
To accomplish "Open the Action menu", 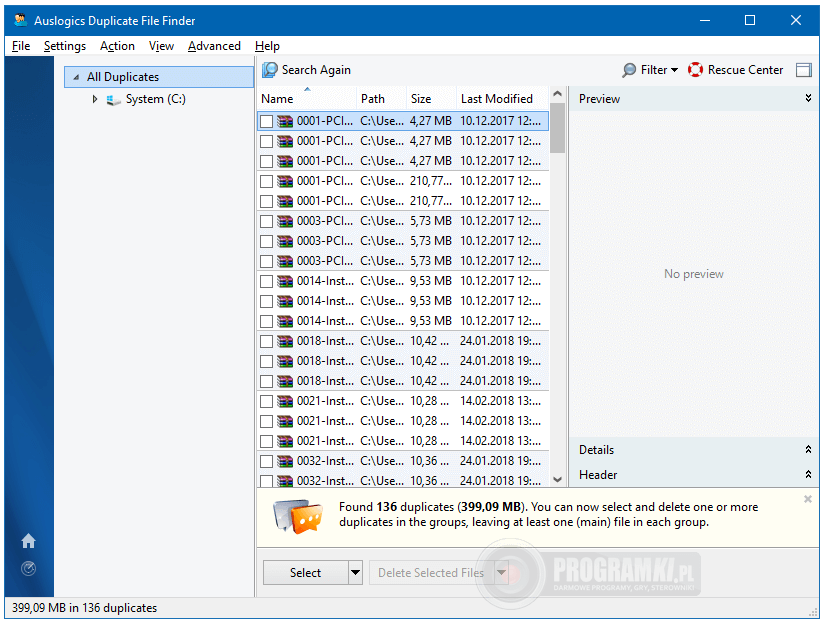I will (117, 46).
